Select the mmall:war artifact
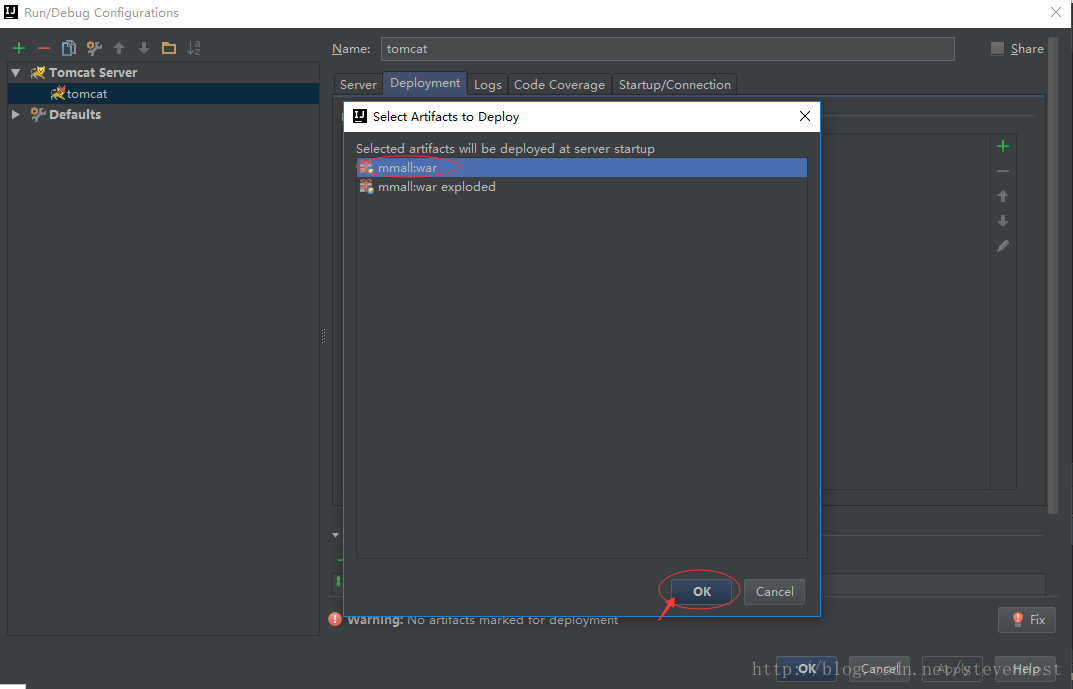Viewport: 1073px width, 689px height. [582, 168]
